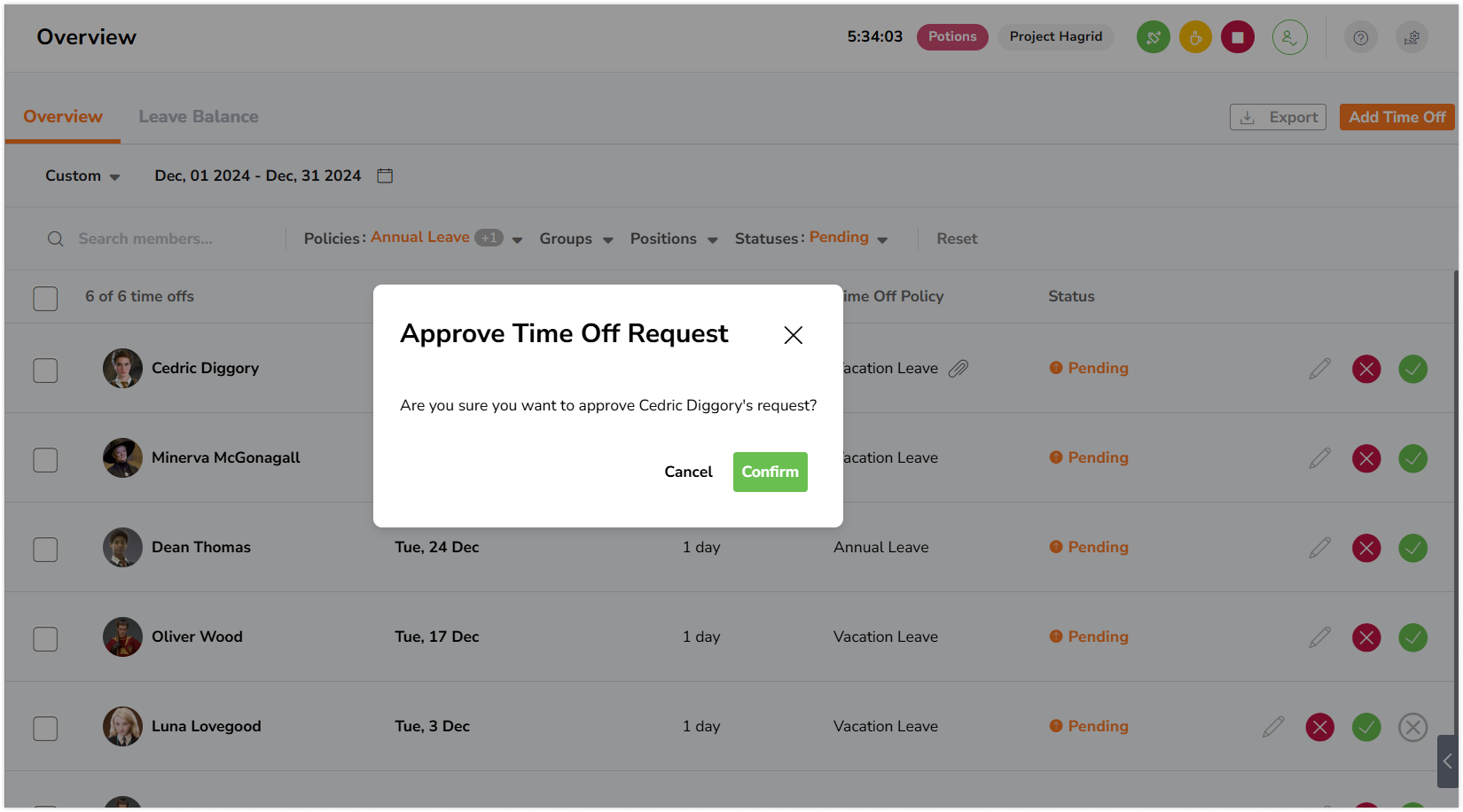Viewport: 1463px width, 812px height.
Task: Open the Groups filter dropdown
Action: (x=575, y=239)
